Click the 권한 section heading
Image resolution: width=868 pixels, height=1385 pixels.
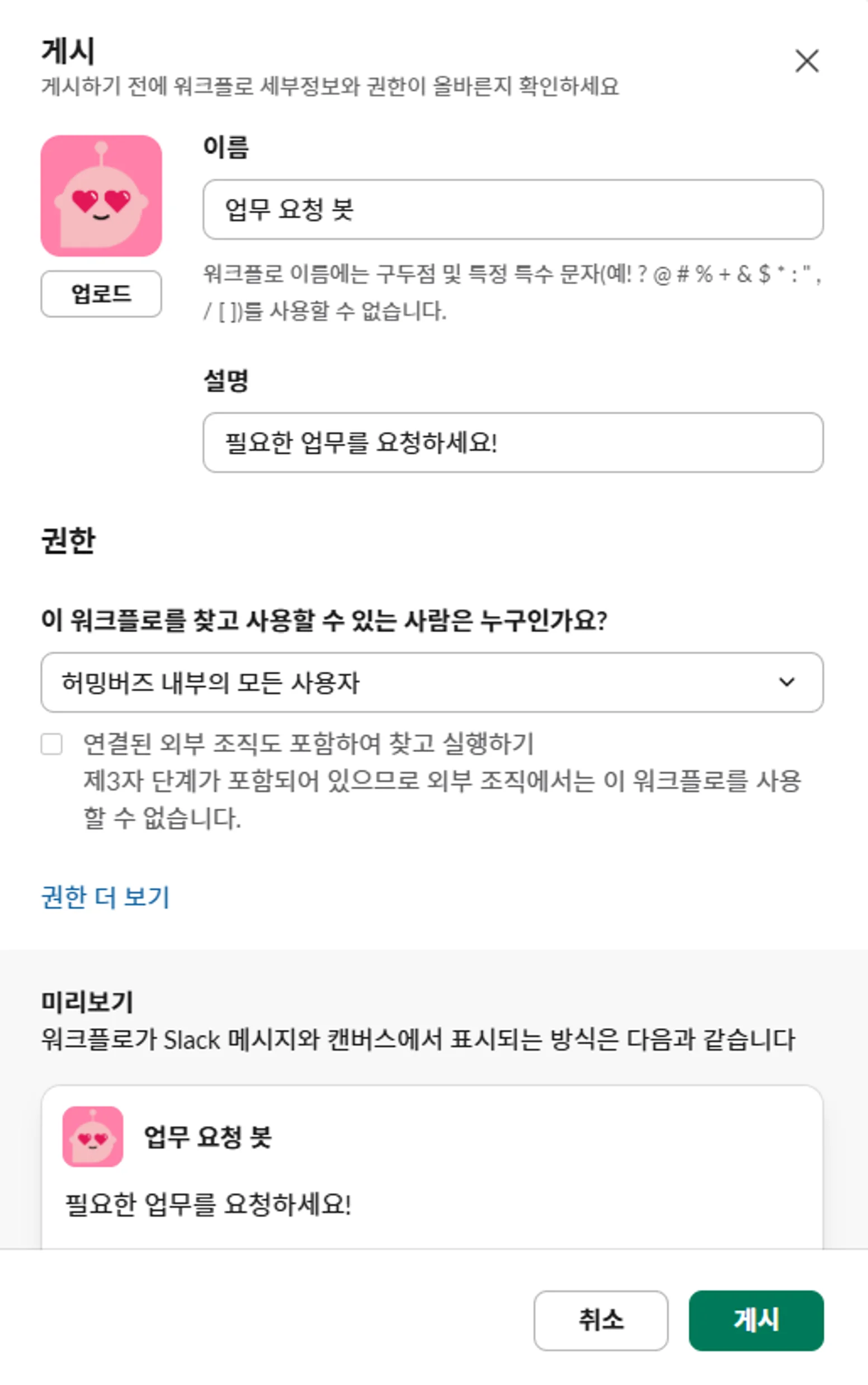[x=68, y=541]
